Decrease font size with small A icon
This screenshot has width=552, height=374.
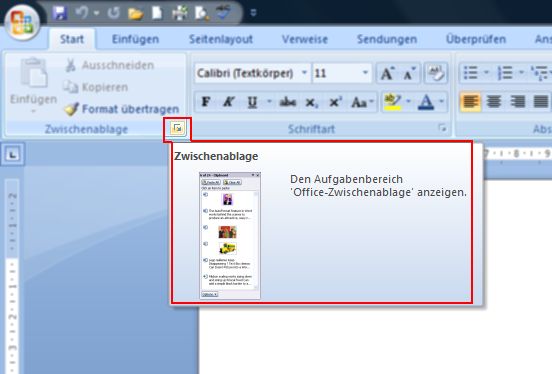(409, 74)
